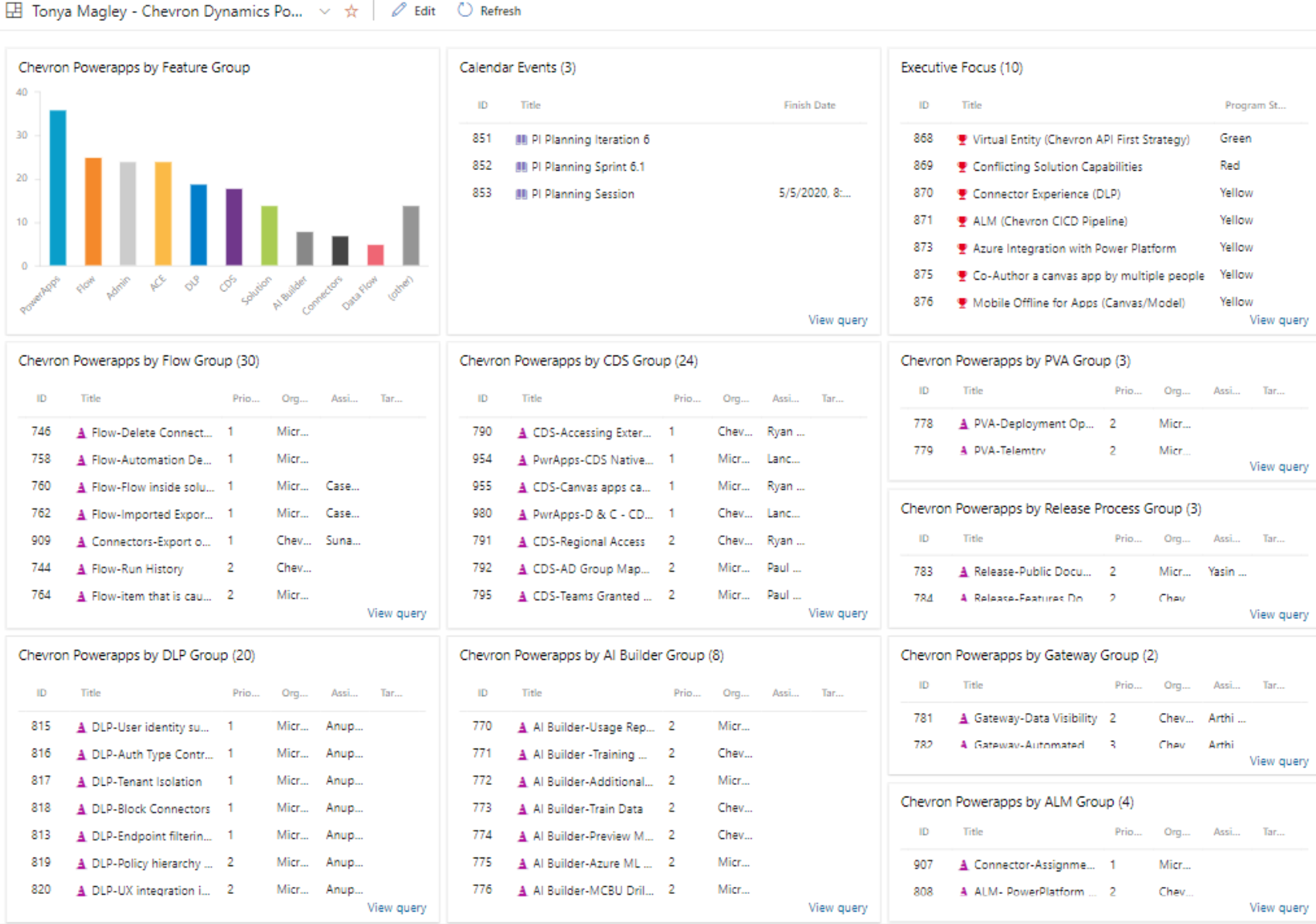Click feature icon for AI Builder-Train Data
The width and height of the screenshot is (1316, 924).
[522, 810]
